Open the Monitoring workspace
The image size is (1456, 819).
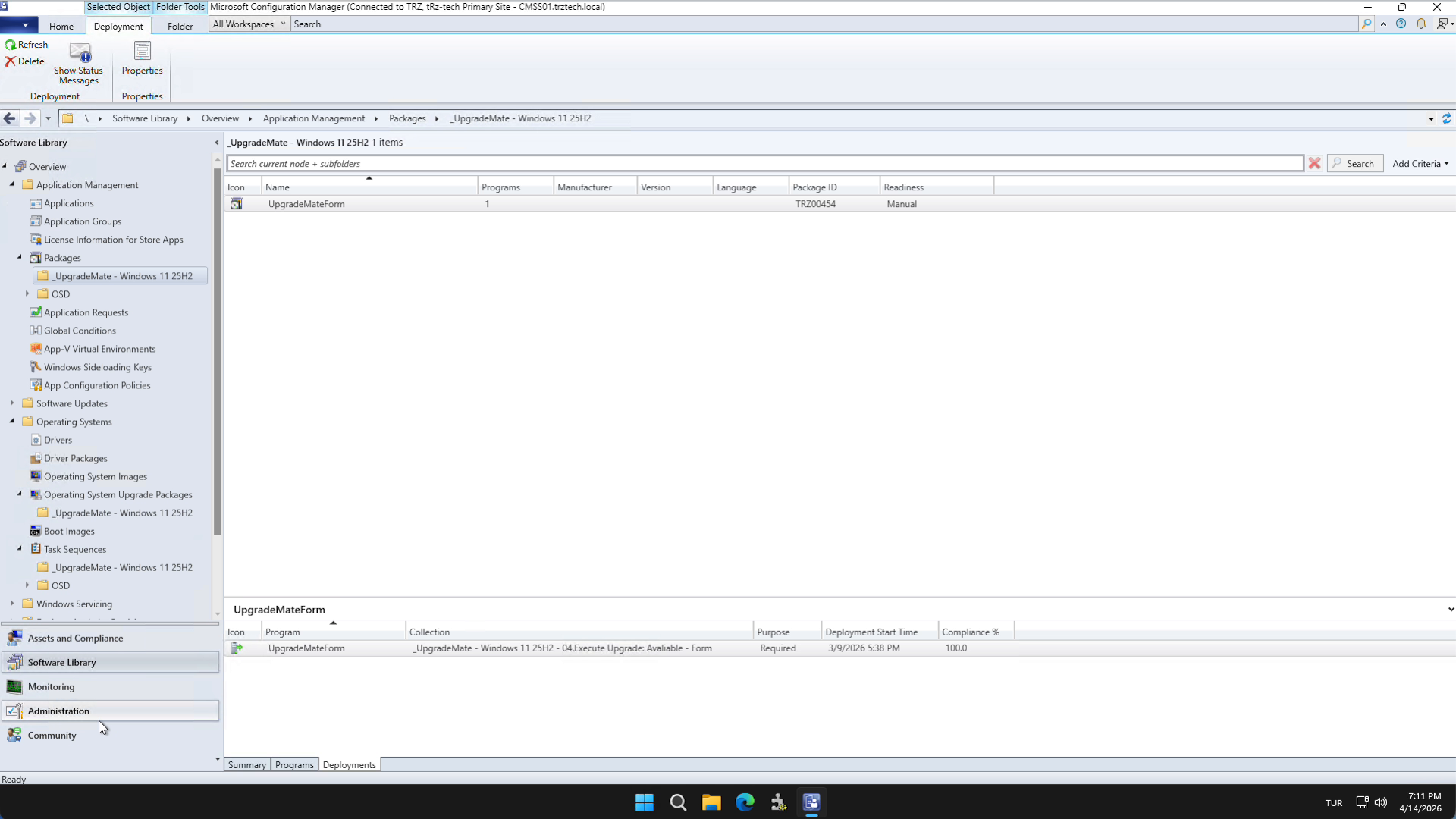click(110, 687)
